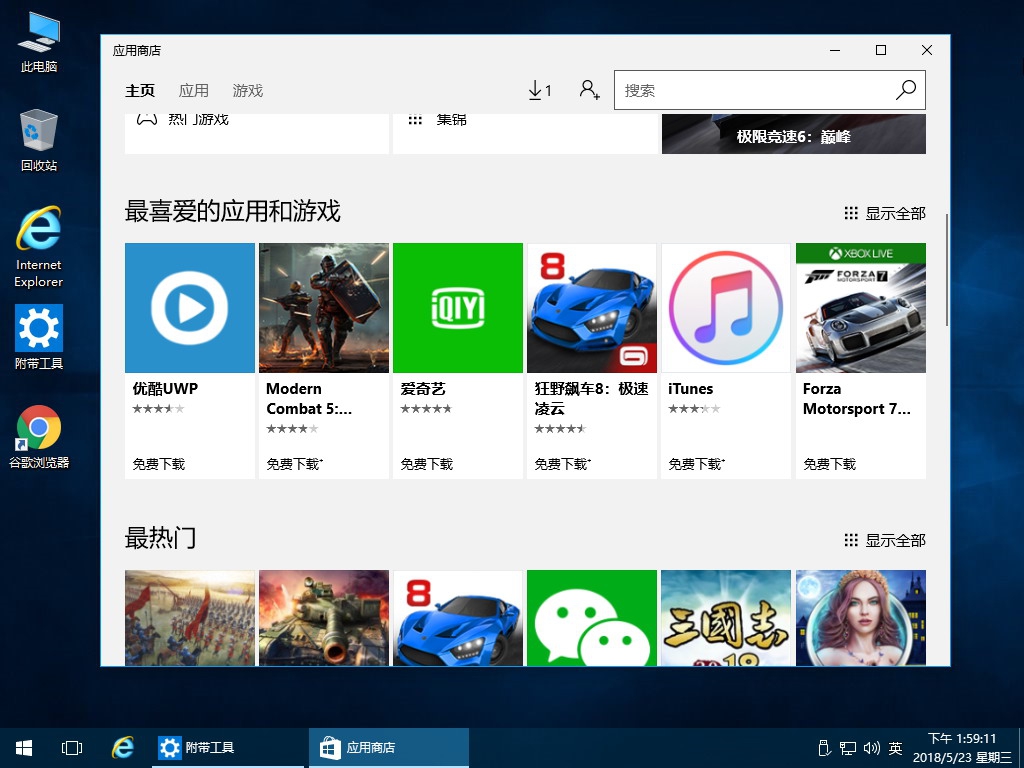Open the 热门游戏 category tile

pos(257,133)
